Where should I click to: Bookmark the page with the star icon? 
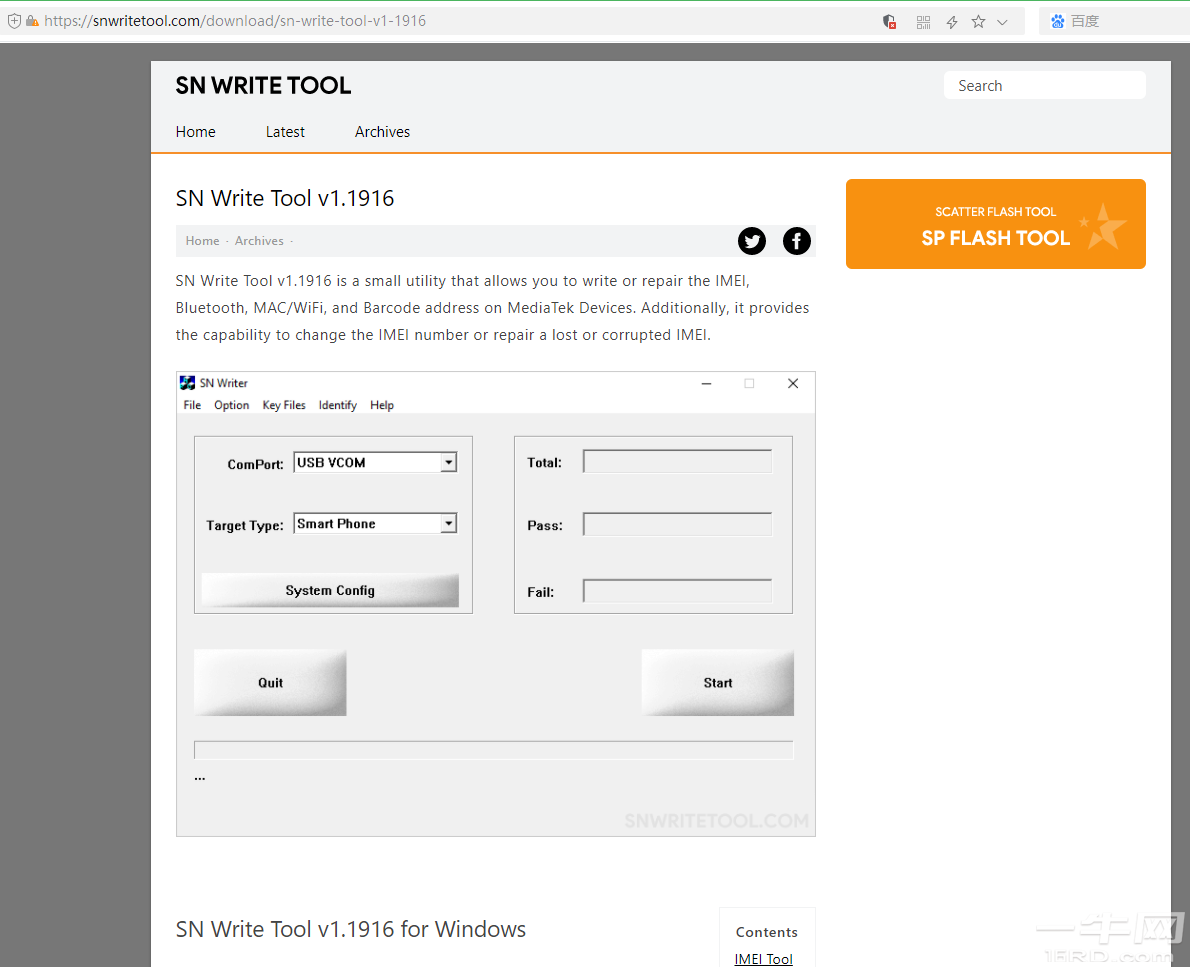click(978, 21)
